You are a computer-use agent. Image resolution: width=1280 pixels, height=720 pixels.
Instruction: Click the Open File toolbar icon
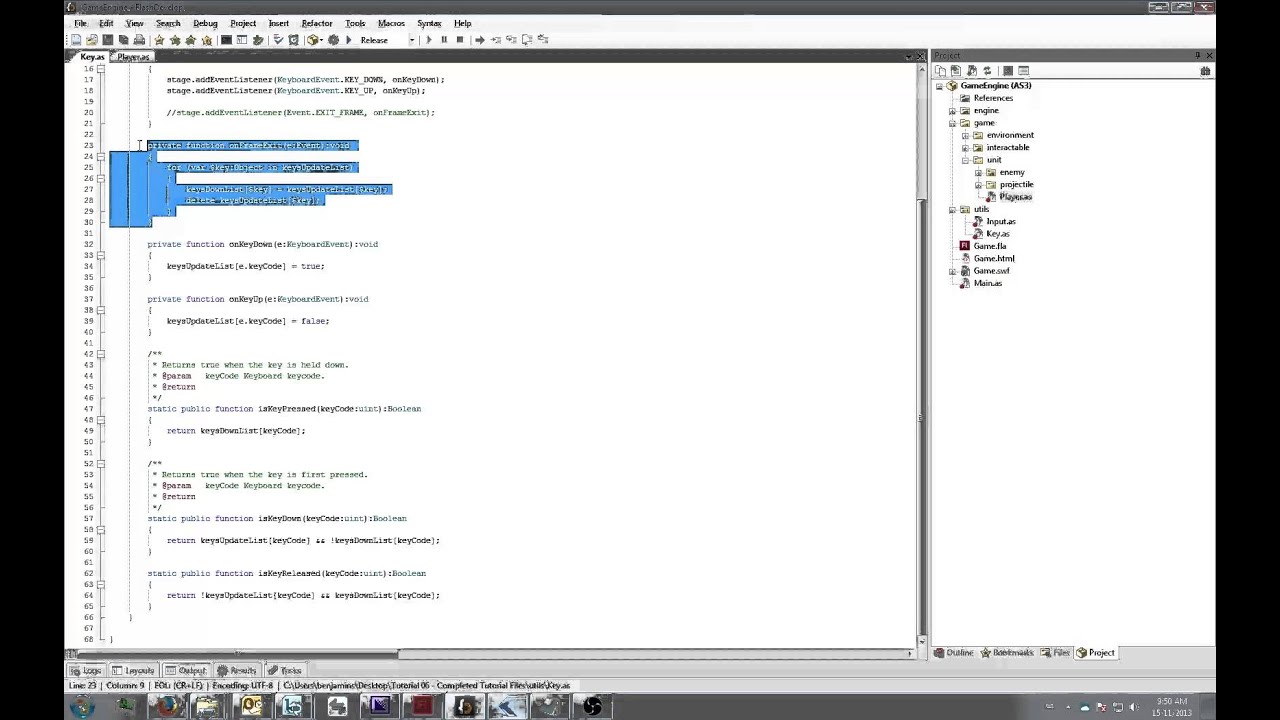point(91,40)
